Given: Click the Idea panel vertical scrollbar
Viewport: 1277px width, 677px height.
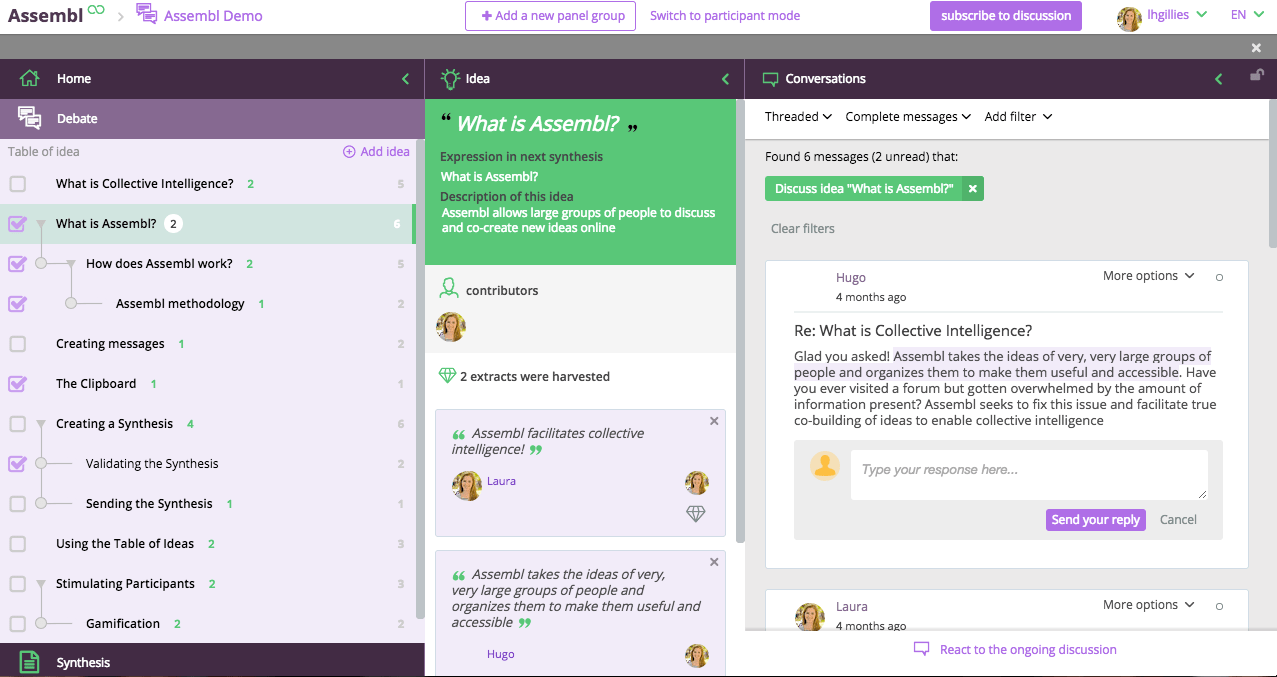Looking at the screenshot, I should click(x=740, y=320).
